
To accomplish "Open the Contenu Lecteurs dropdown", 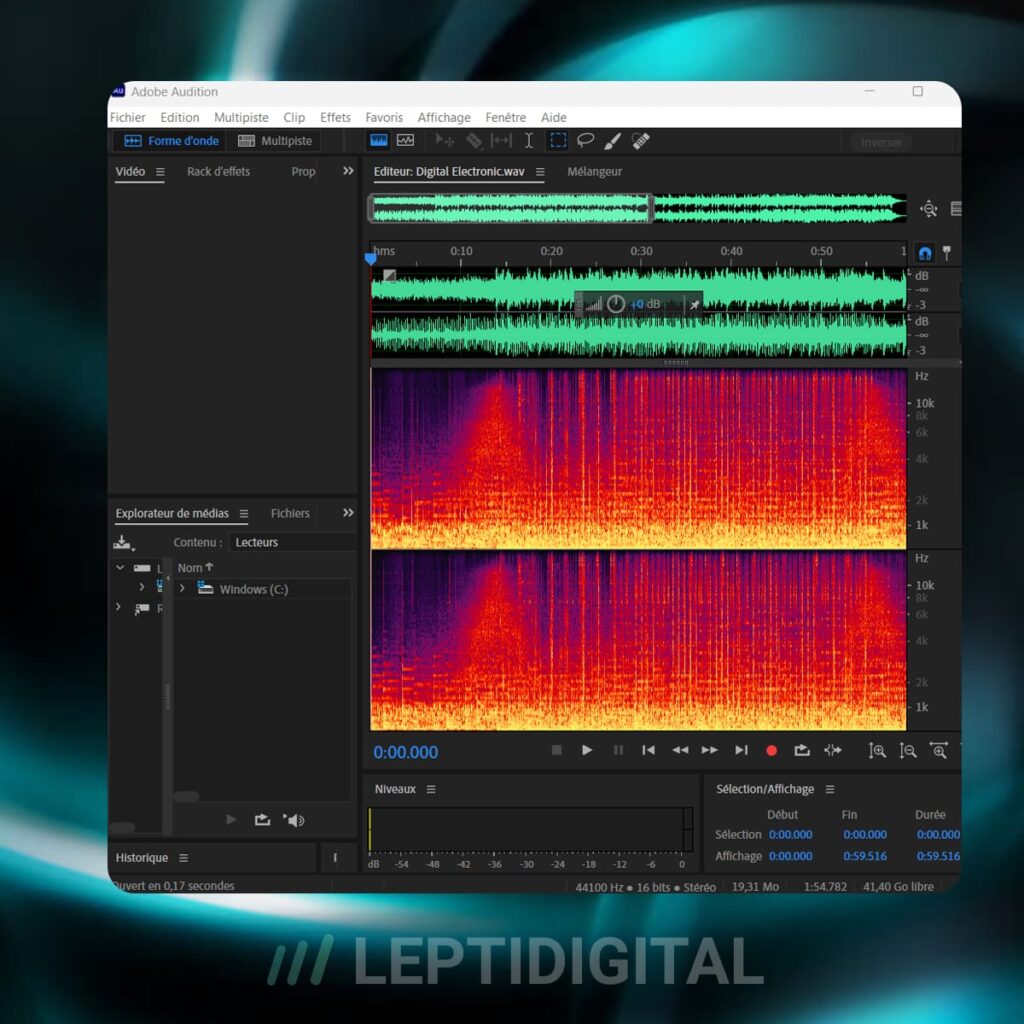I will 293,542.
